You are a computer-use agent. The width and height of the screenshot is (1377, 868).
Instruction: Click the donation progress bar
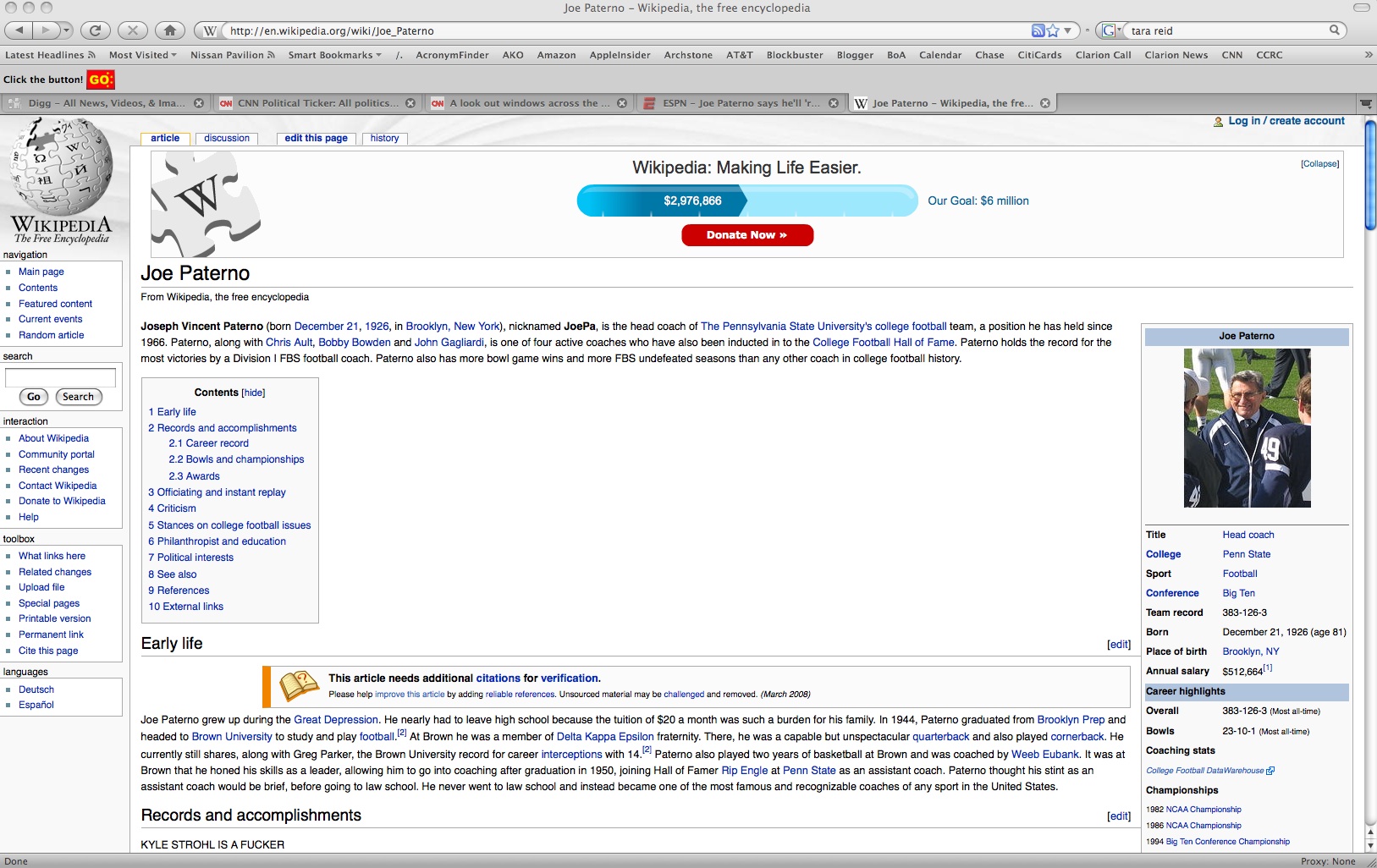click(747, 201)
